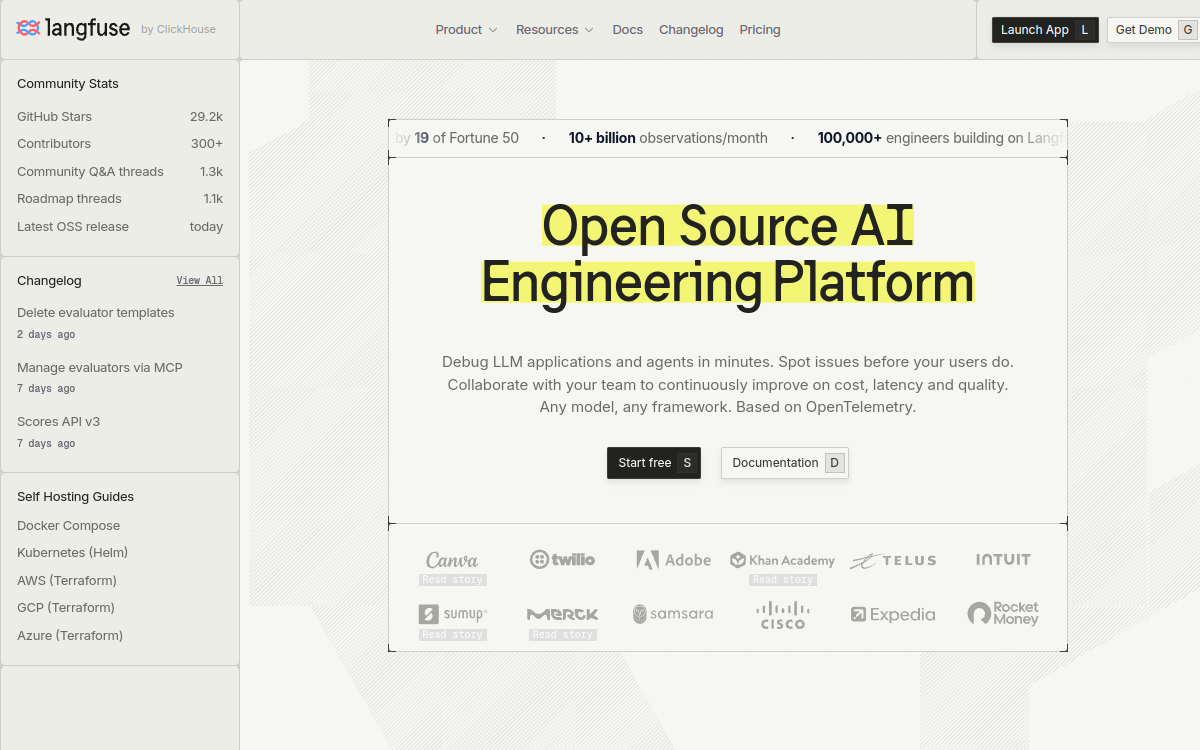Click the 'Open Source AI Engineering Platform' headline
1200x750 pixels.
pos(728,254)
